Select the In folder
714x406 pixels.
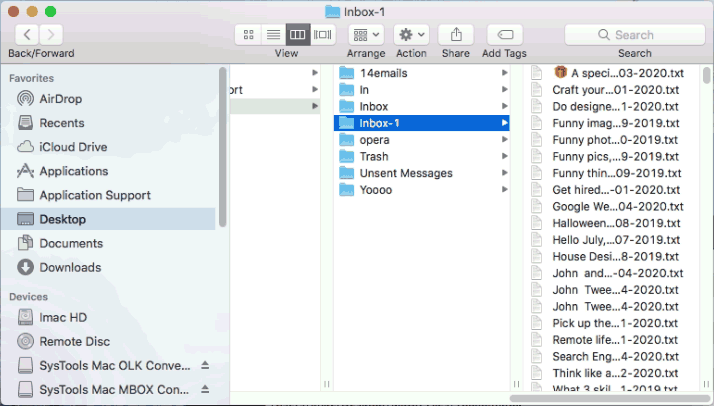click(422, 90)
